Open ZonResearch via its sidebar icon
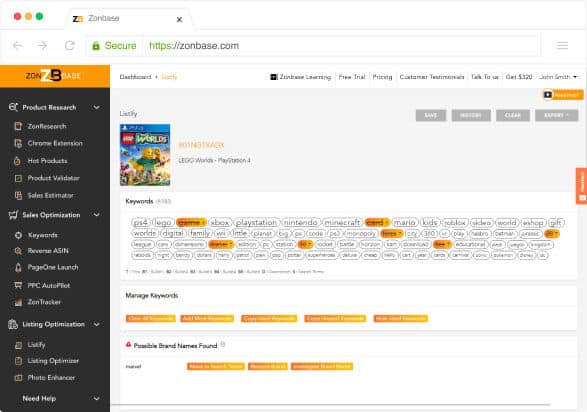Screen dimensions: 587x412 point(18,126)
